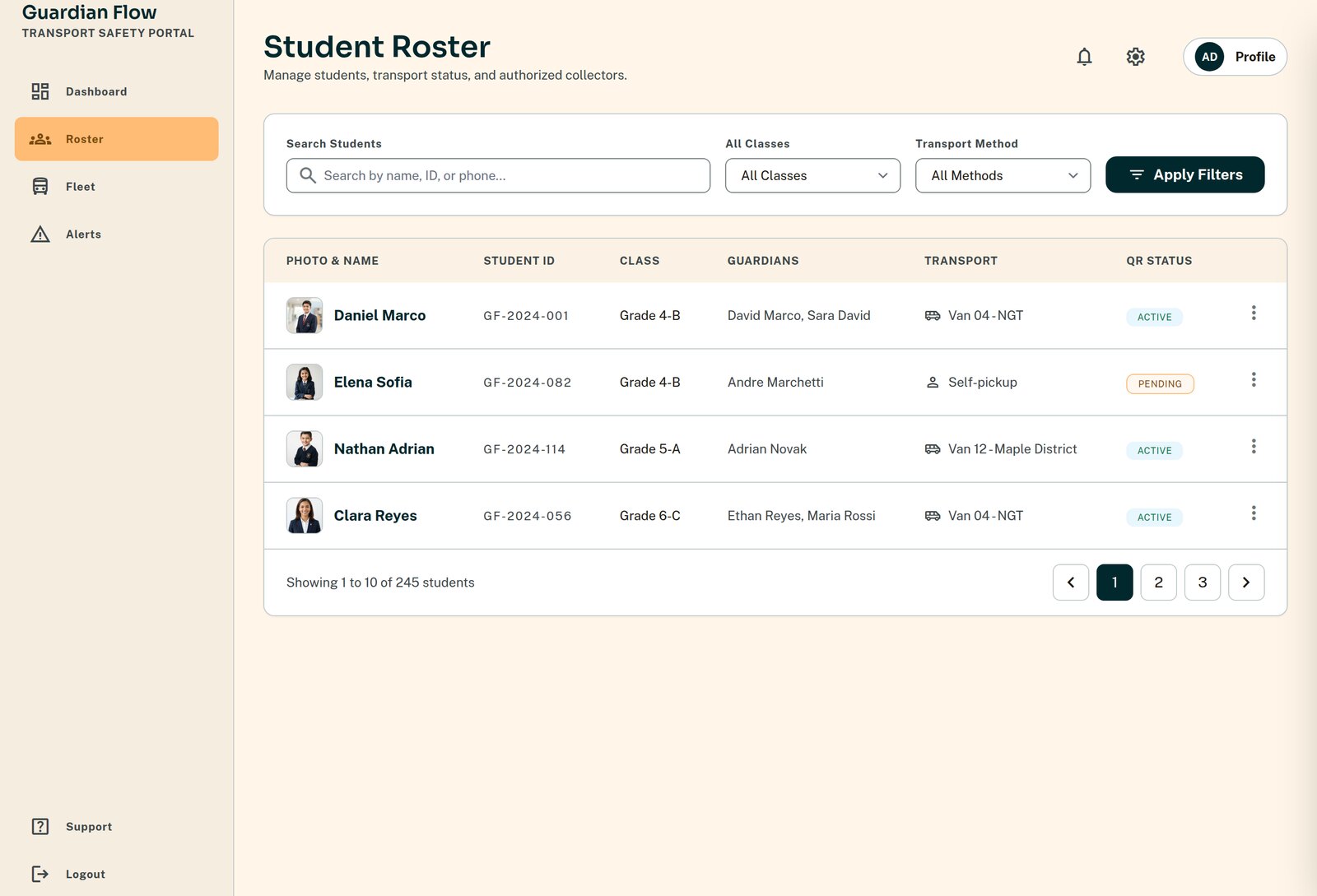Click Clara Reyes's photo

click(305, 515)
